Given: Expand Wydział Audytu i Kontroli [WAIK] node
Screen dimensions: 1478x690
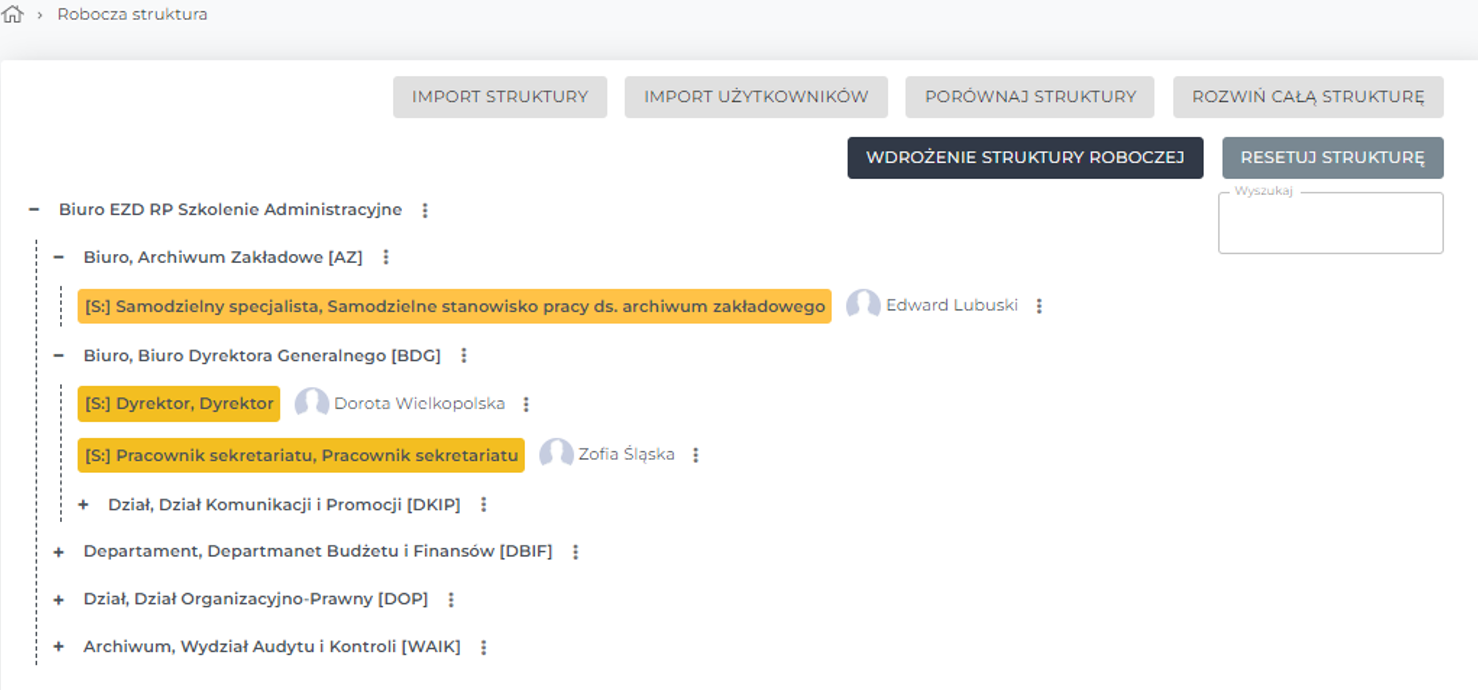Looking at the screenshot, I should tap(59, 647).
